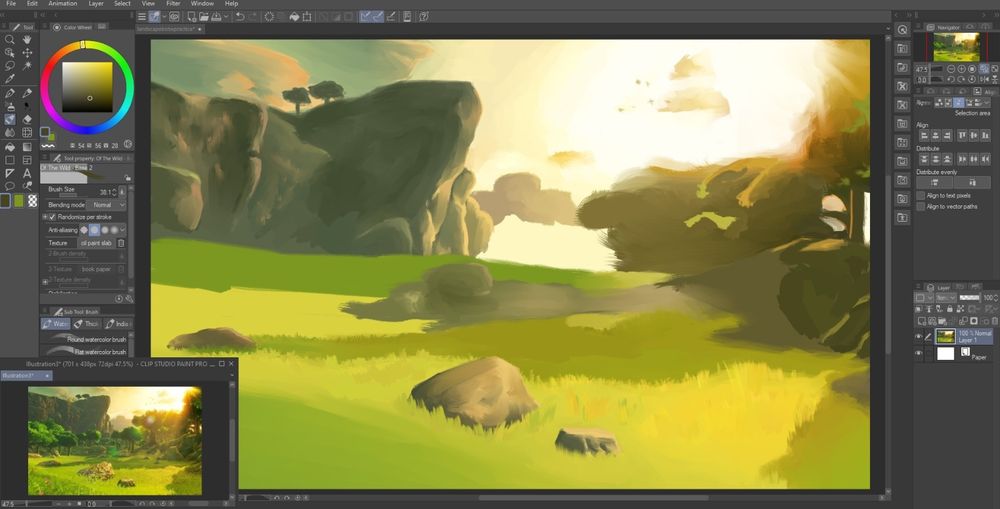
Task: Click the reference image in Illustration3 window
Action: coord(115,440)
